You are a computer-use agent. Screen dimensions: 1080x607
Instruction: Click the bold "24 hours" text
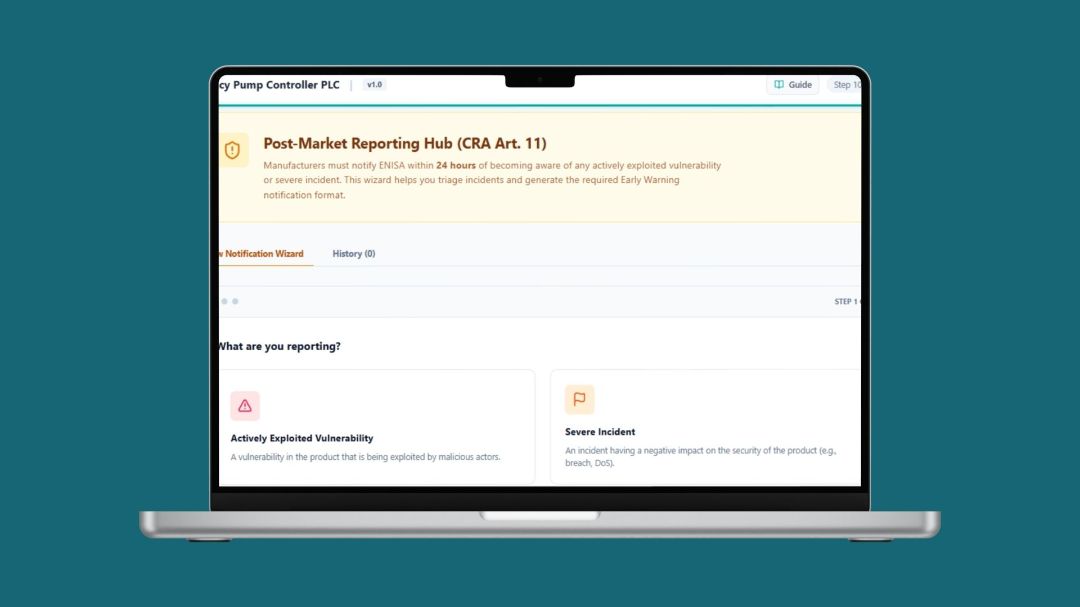coord(456,165)
